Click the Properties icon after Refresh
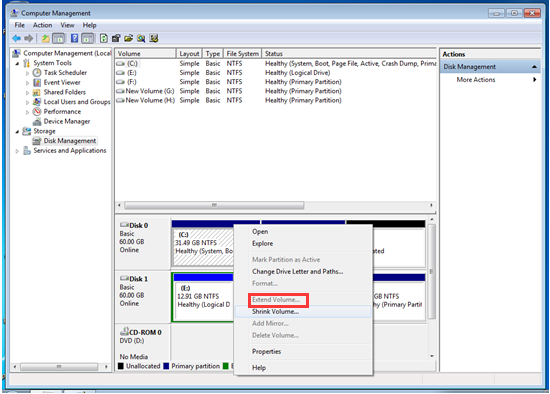The image size is (550, 394). (x=116, y=38)
